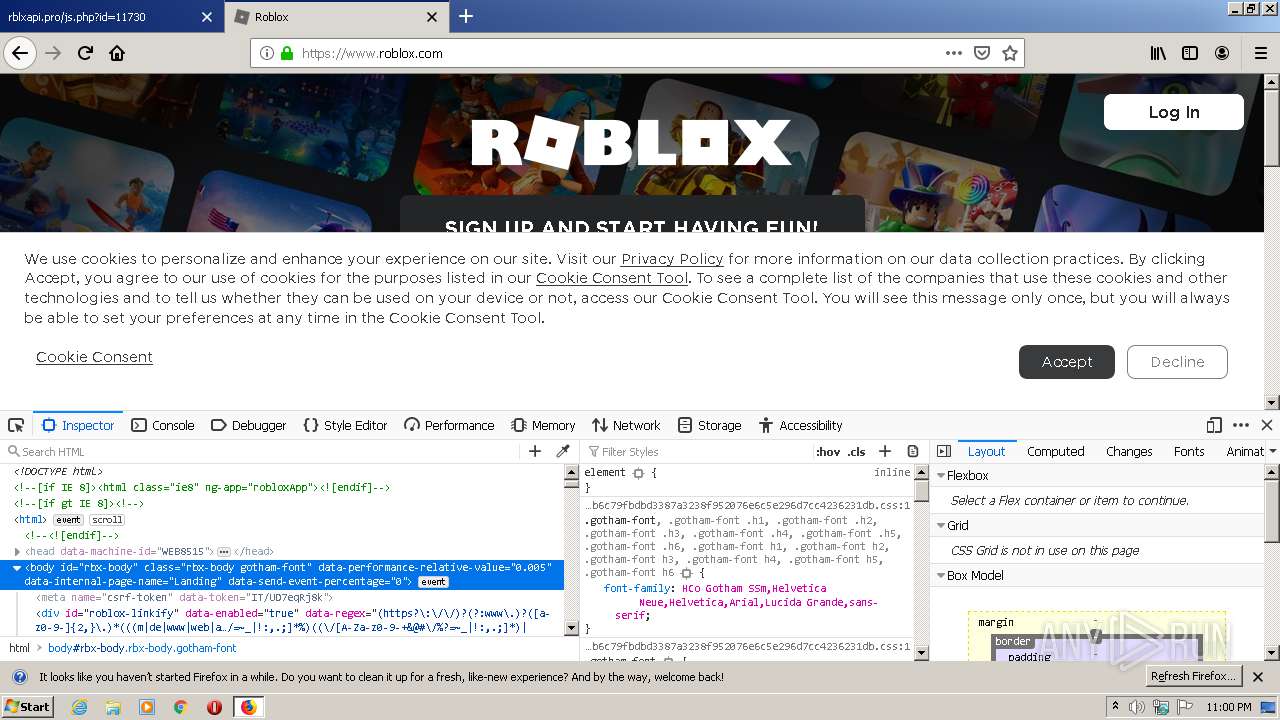Click the Log In button

pyautogui.click(x=1174, y=112)
